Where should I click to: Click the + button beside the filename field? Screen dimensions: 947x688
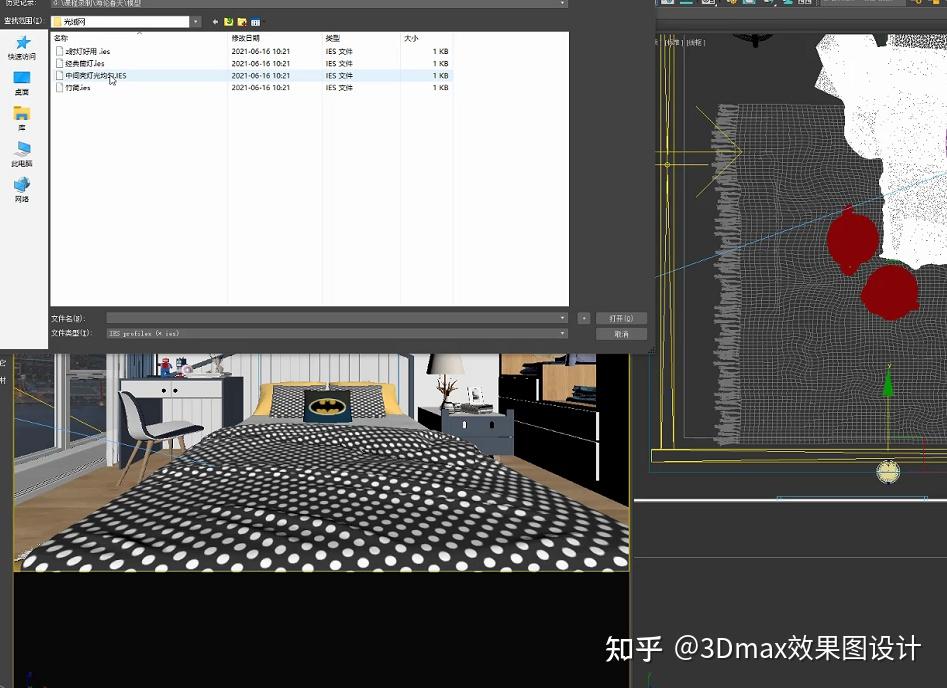click(583, 318)
